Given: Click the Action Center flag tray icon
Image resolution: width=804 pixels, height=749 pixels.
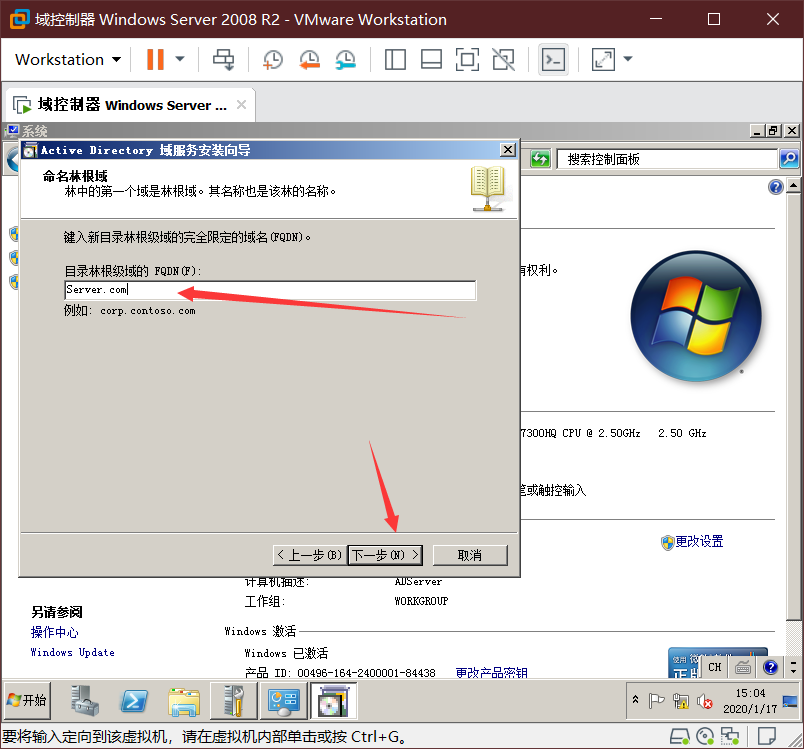Looking at the screenshot, I should [656, 700].
